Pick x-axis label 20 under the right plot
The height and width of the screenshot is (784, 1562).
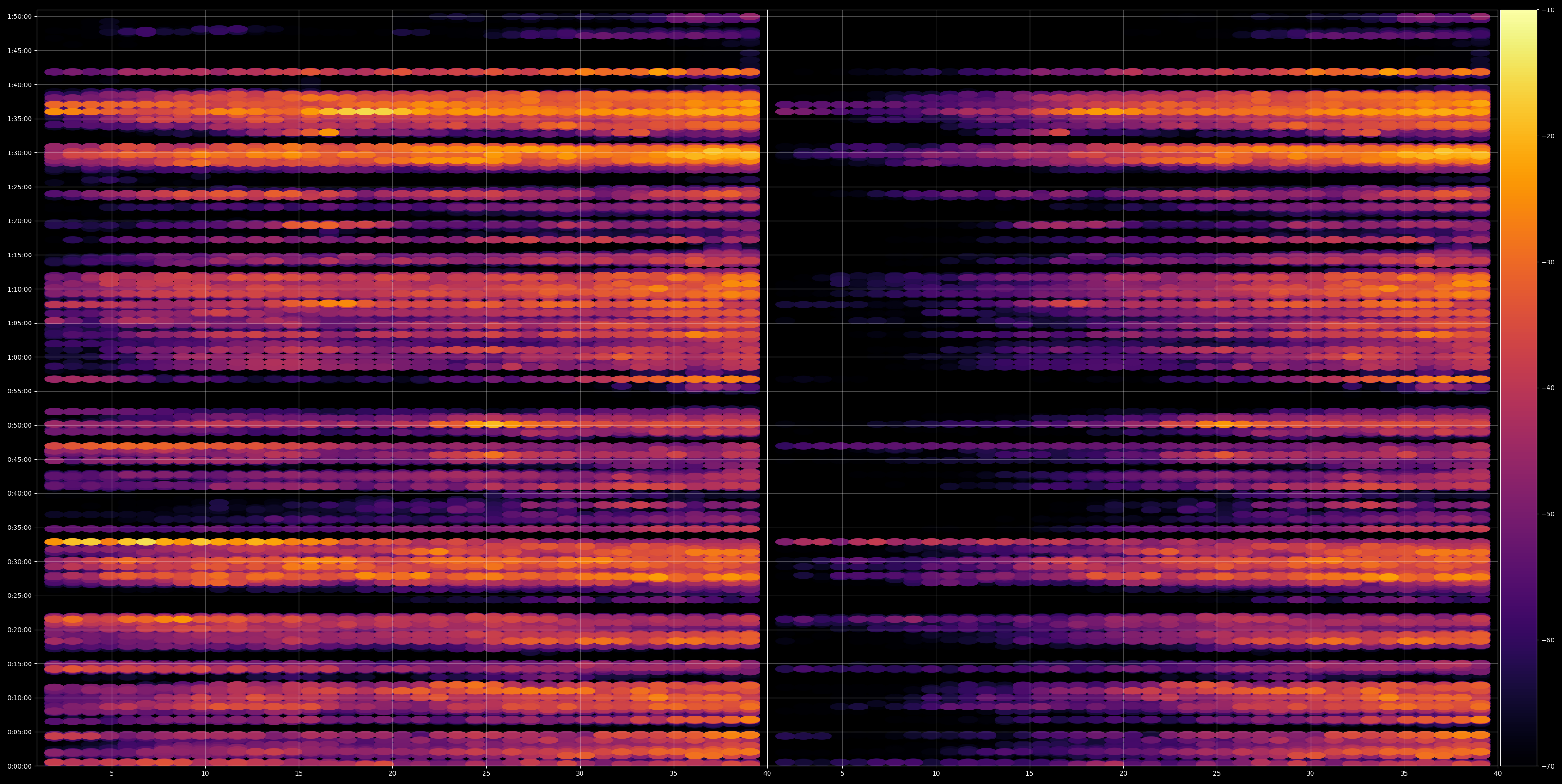click(x=1123, y=774)
